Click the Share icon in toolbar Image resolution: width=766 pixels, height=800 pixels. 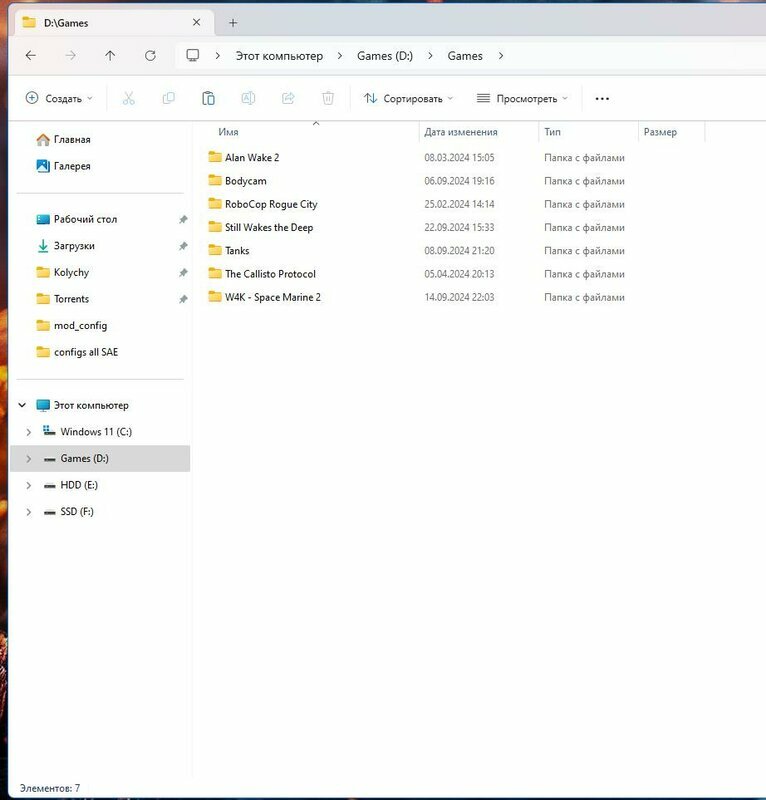pyautogui.click(x=288, y=98)
